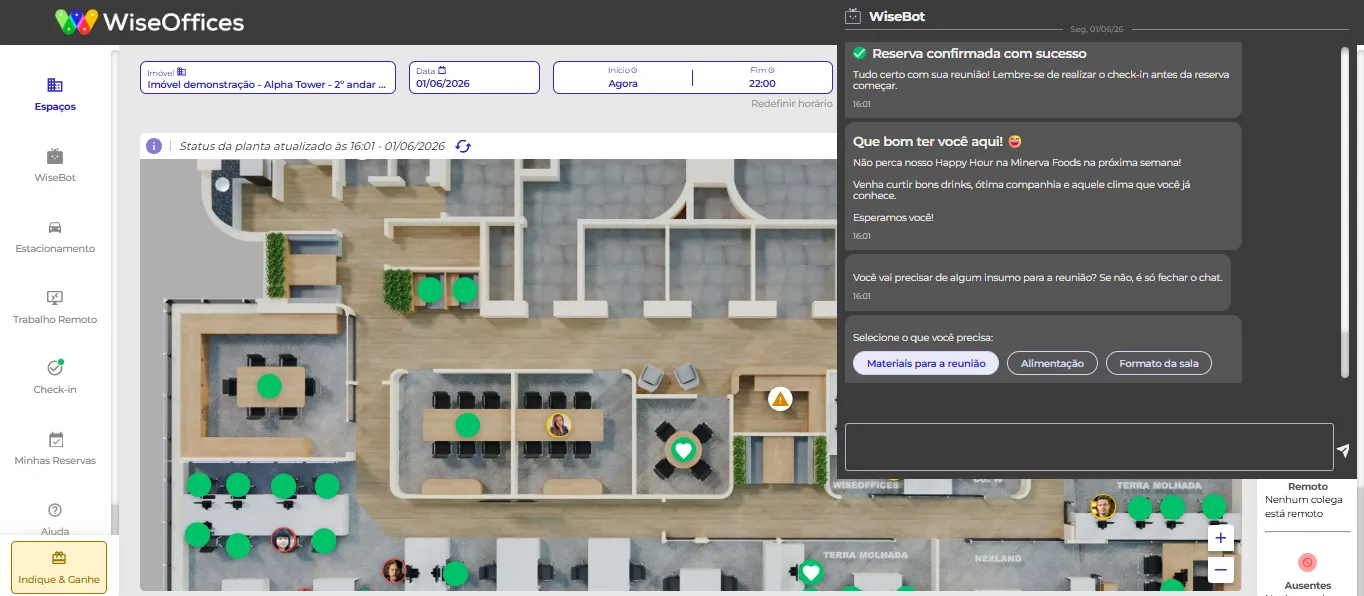1364x596 pixels.
Task: Click the WiseBot chat message input field
Action: pos(1089,447)
